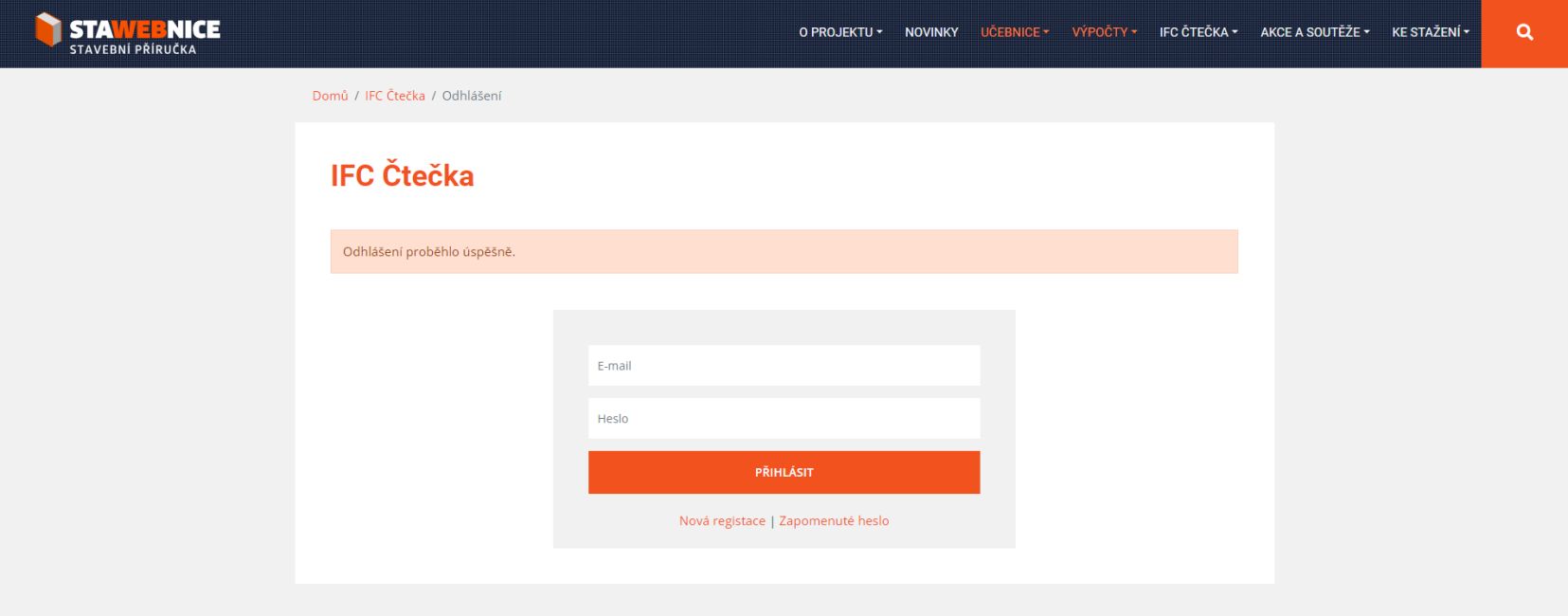Expand the O PROJEKTU dropdown menu
The width and height of the screenshot is (1568, 616).
839,32
